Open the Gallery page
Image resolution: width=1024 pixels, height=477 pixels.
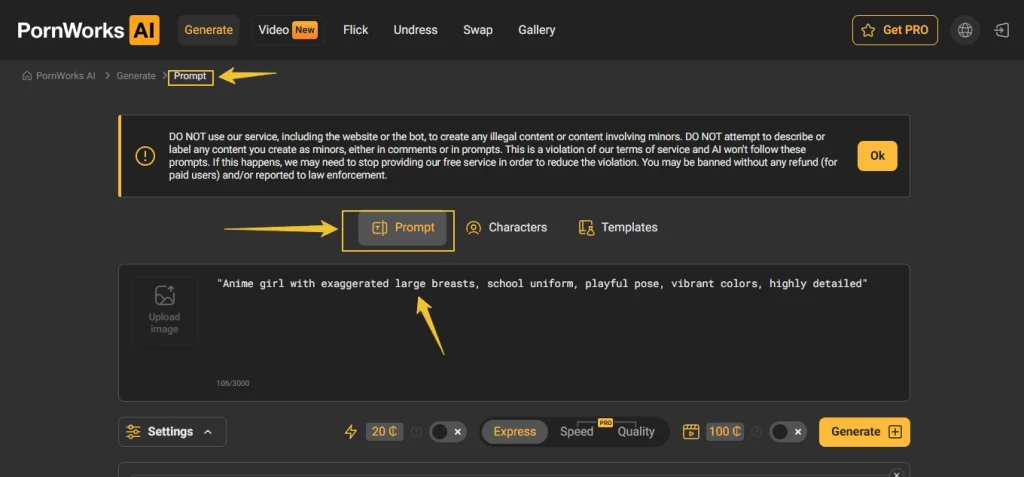537,30
